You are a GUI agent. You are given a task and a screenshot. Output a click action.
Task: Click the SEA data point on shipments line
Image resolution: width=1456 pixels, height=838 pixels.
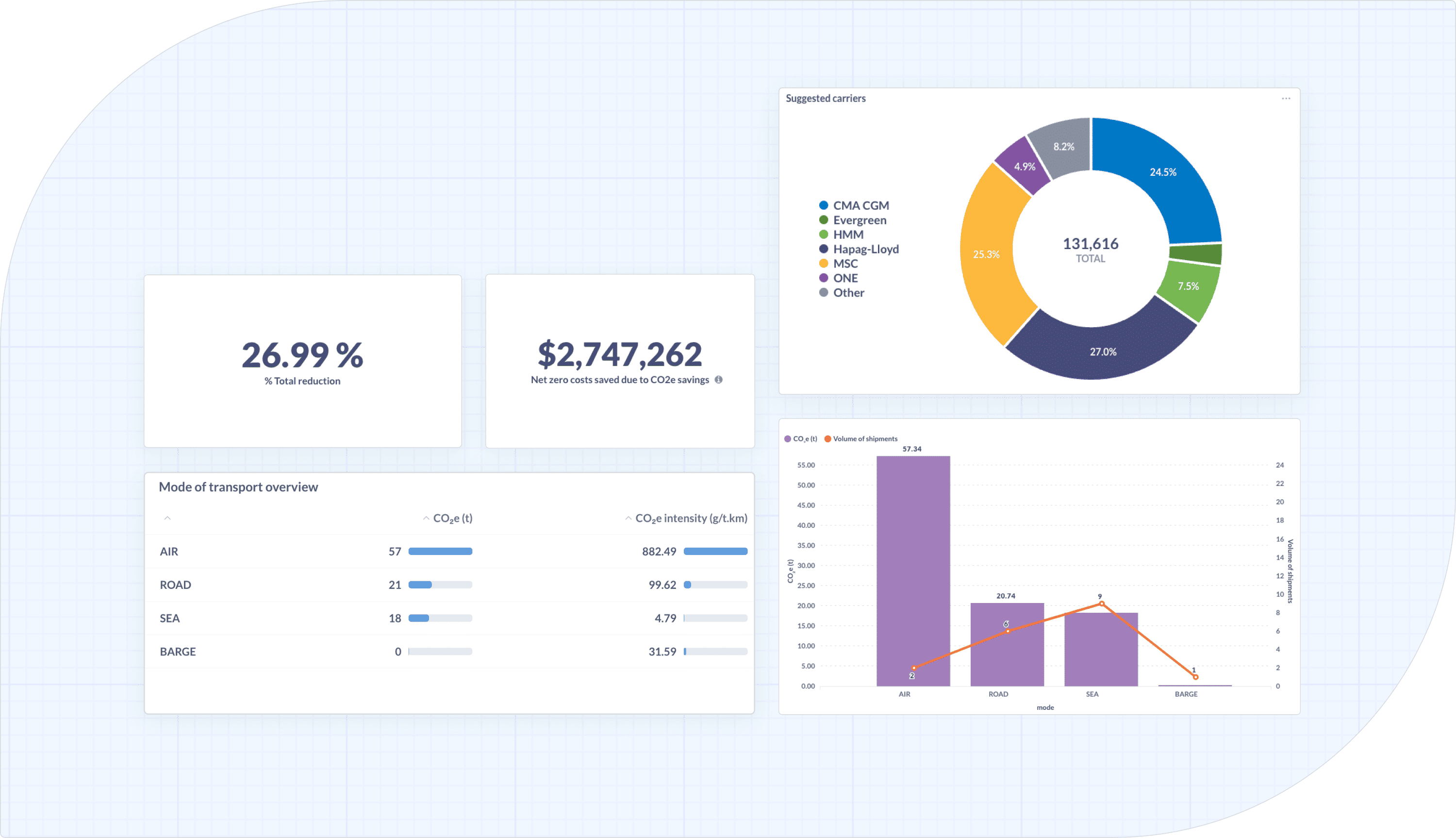click(x=1101, y=604)
